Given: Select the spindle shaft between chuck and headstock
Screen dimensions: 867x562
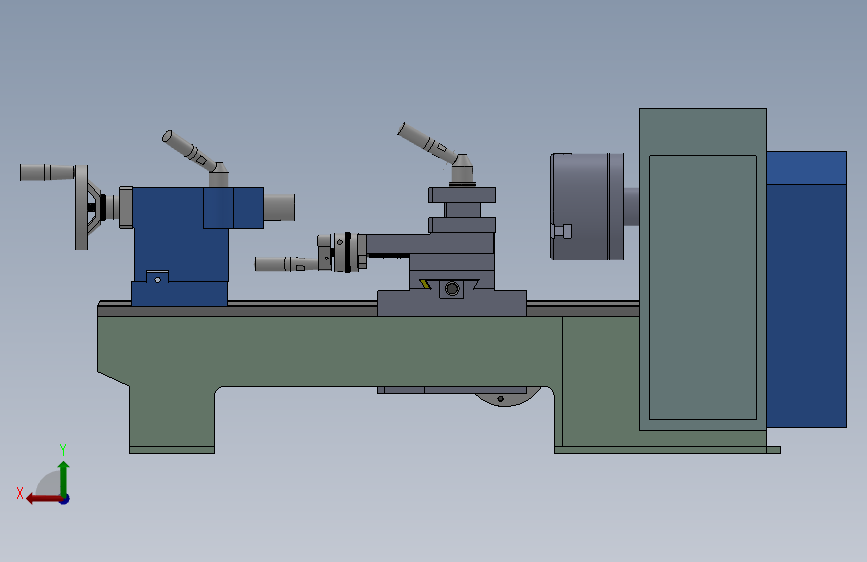Looking at the screenshot, I should (x=631, y=206).
